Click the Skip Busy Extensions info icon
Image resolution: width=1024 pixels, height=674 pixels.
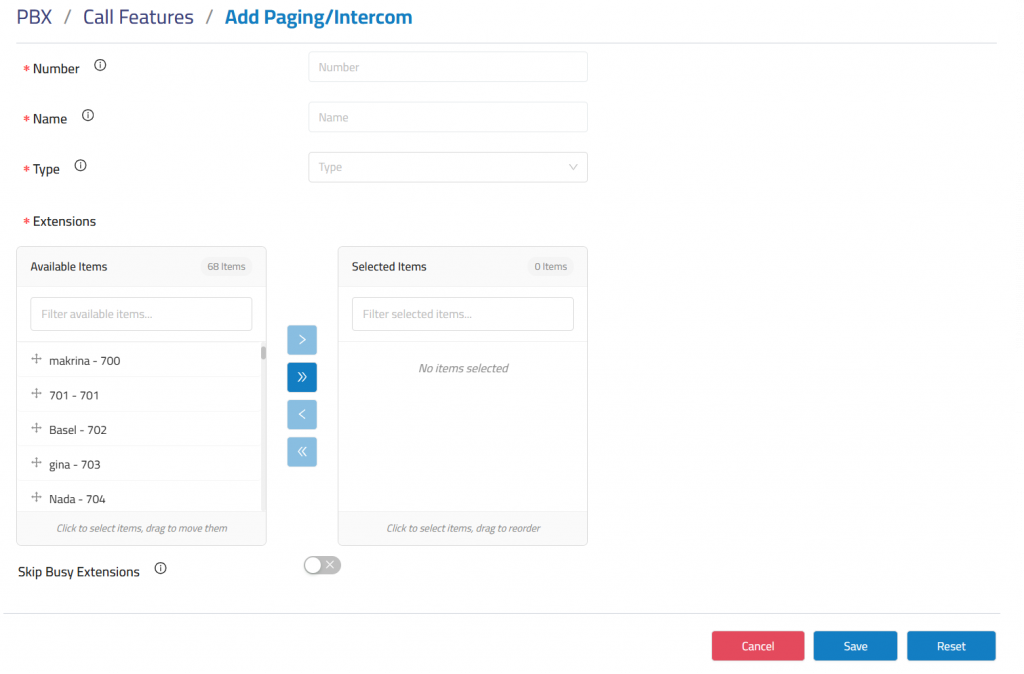tap(161, 569)
